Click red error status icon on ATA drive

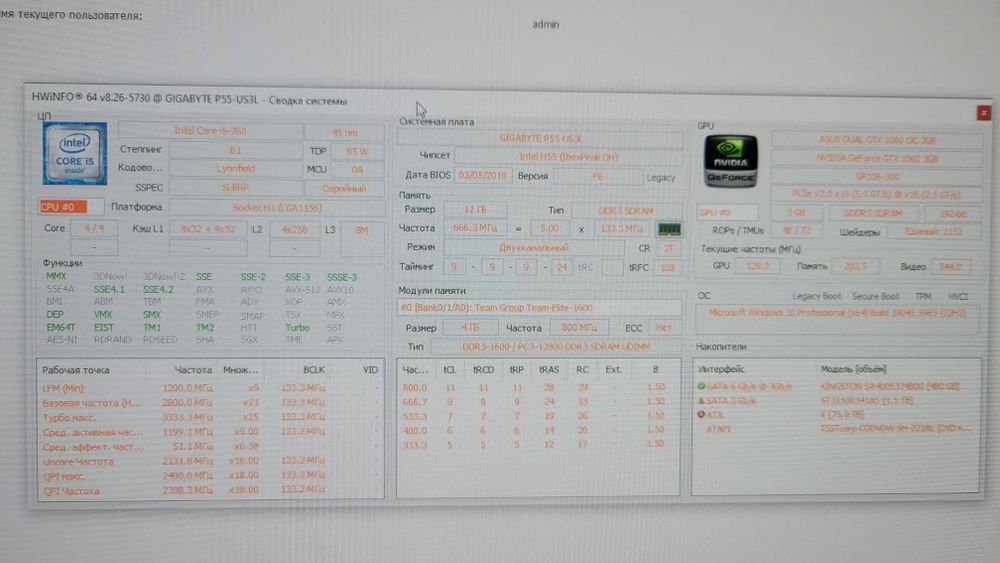pos(701,414)
